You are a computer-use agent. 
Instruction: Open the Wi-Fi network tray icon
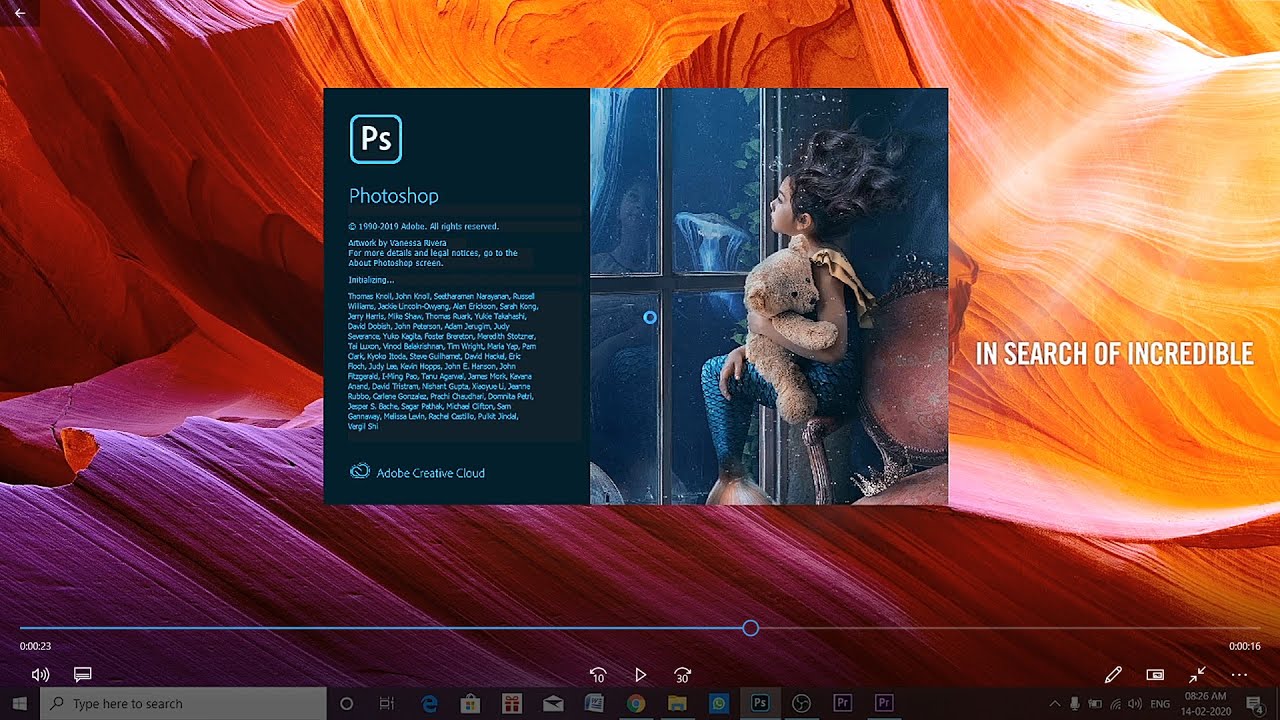tap(1116, 704)
